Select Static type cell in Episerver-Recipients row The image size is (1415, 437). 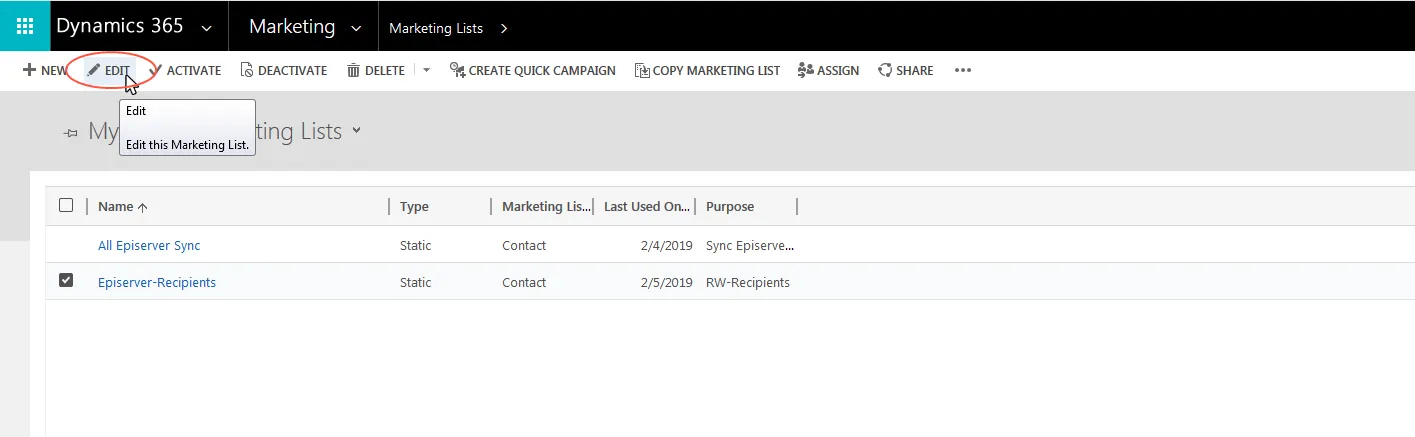[x=416, y=282]
